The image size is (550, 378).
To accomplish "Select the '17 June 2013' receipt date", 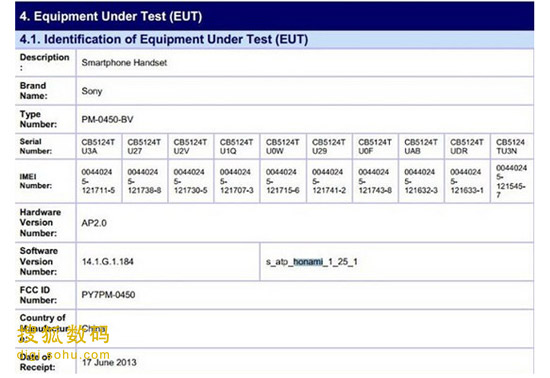I will 109,363.
